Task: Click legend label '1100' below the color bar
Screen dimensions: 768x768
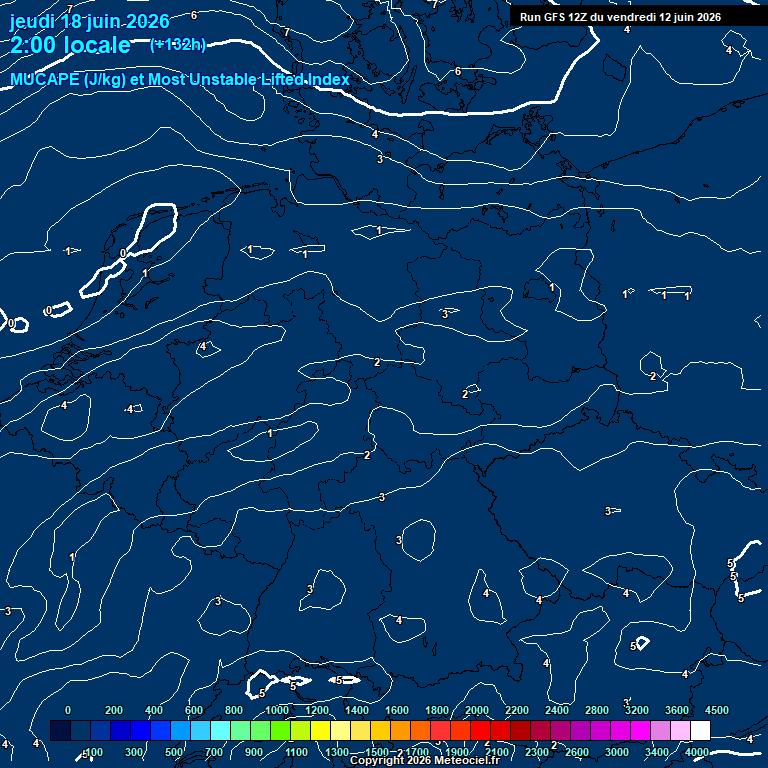Action: coord(296,752)
